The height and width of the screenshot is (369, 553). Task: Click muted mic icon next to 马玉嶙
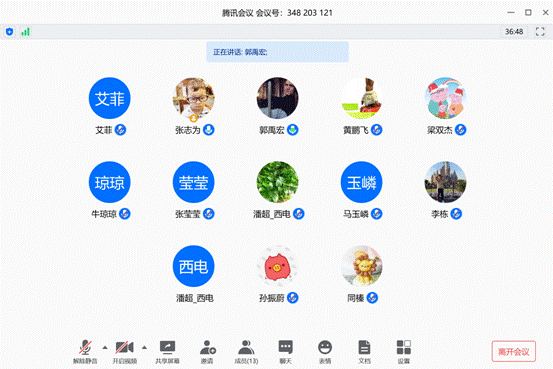(376, 214)
